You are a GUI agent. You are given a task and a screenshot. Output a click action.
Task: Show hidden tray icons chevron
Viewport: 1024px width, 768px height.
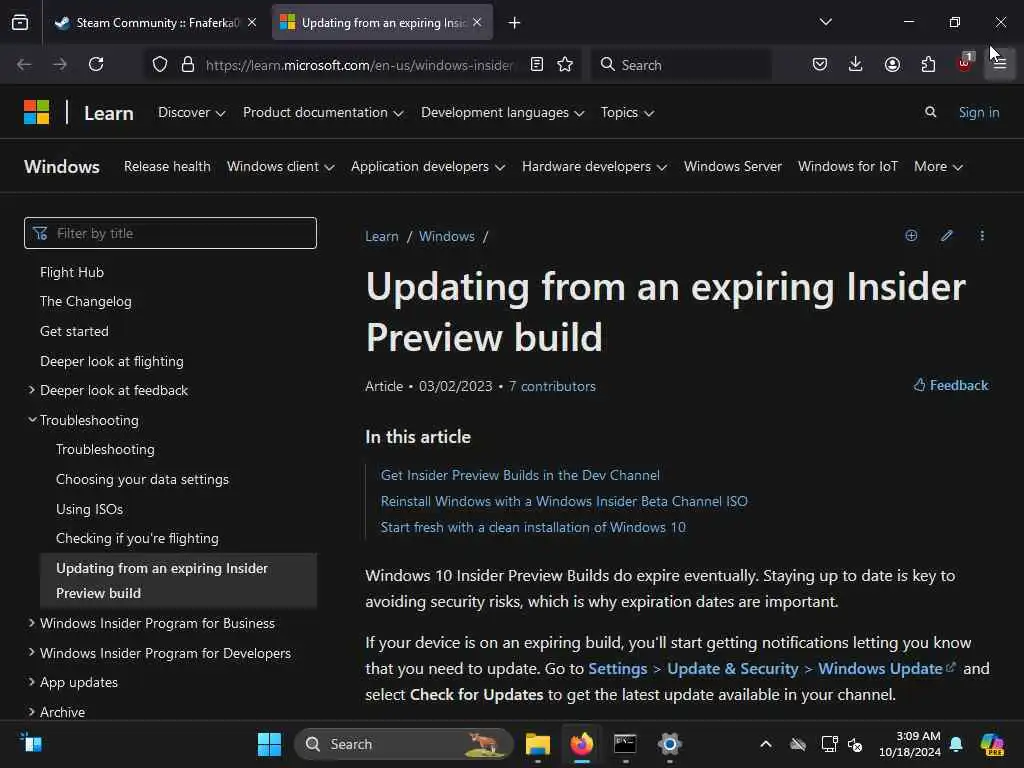(x=766, y=744)
